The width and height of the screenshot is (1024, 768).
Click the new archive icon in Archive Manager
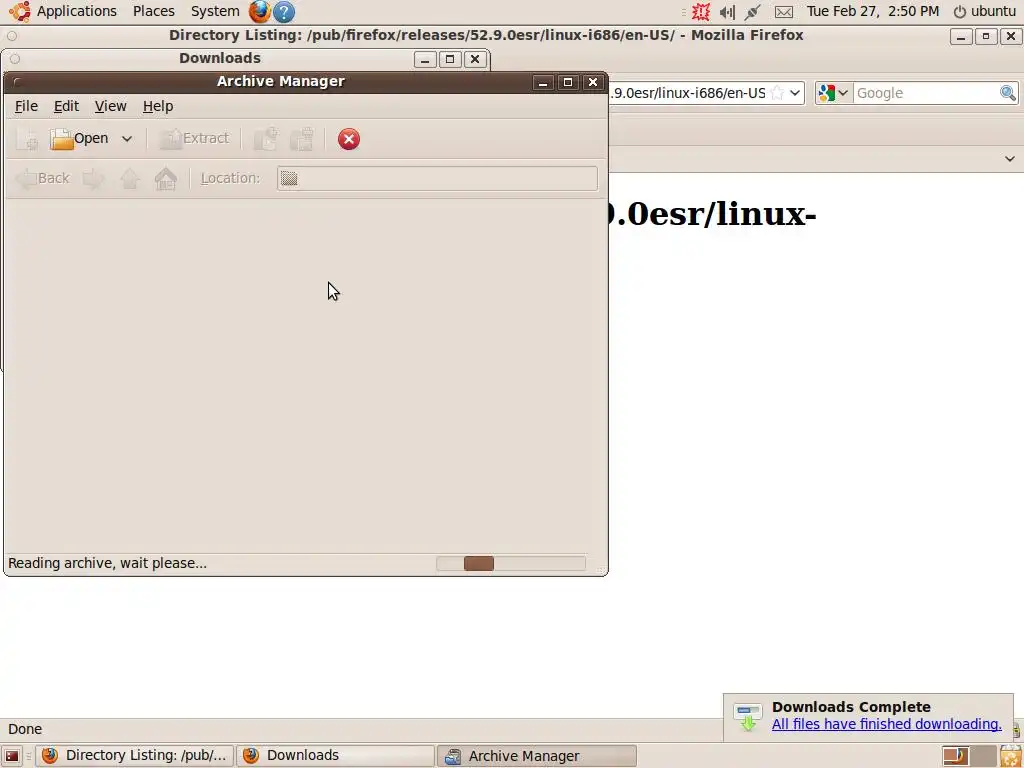pyautogui.click(x=28, y=139)
